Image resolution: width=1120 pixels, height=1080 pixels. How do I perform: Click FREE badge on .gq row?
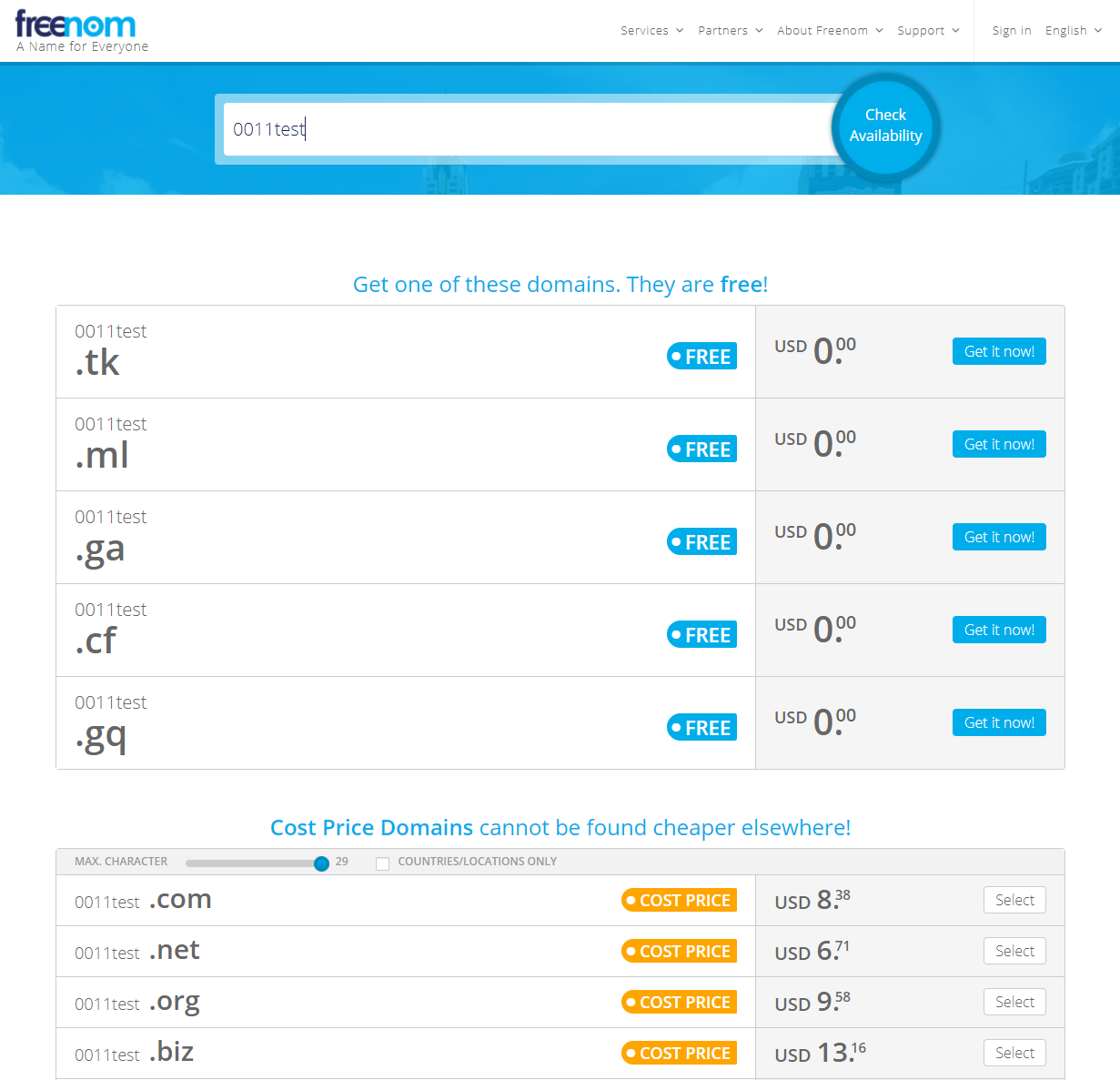[701, 728]
